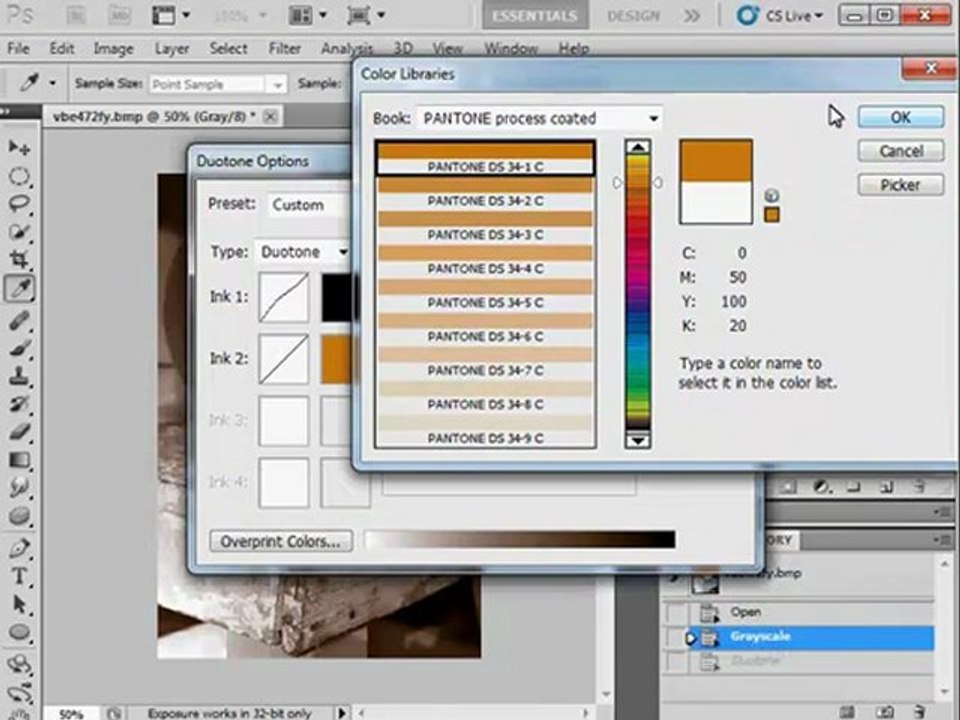Open the Select menu
The image size is (960, 720).
[228, 48]
